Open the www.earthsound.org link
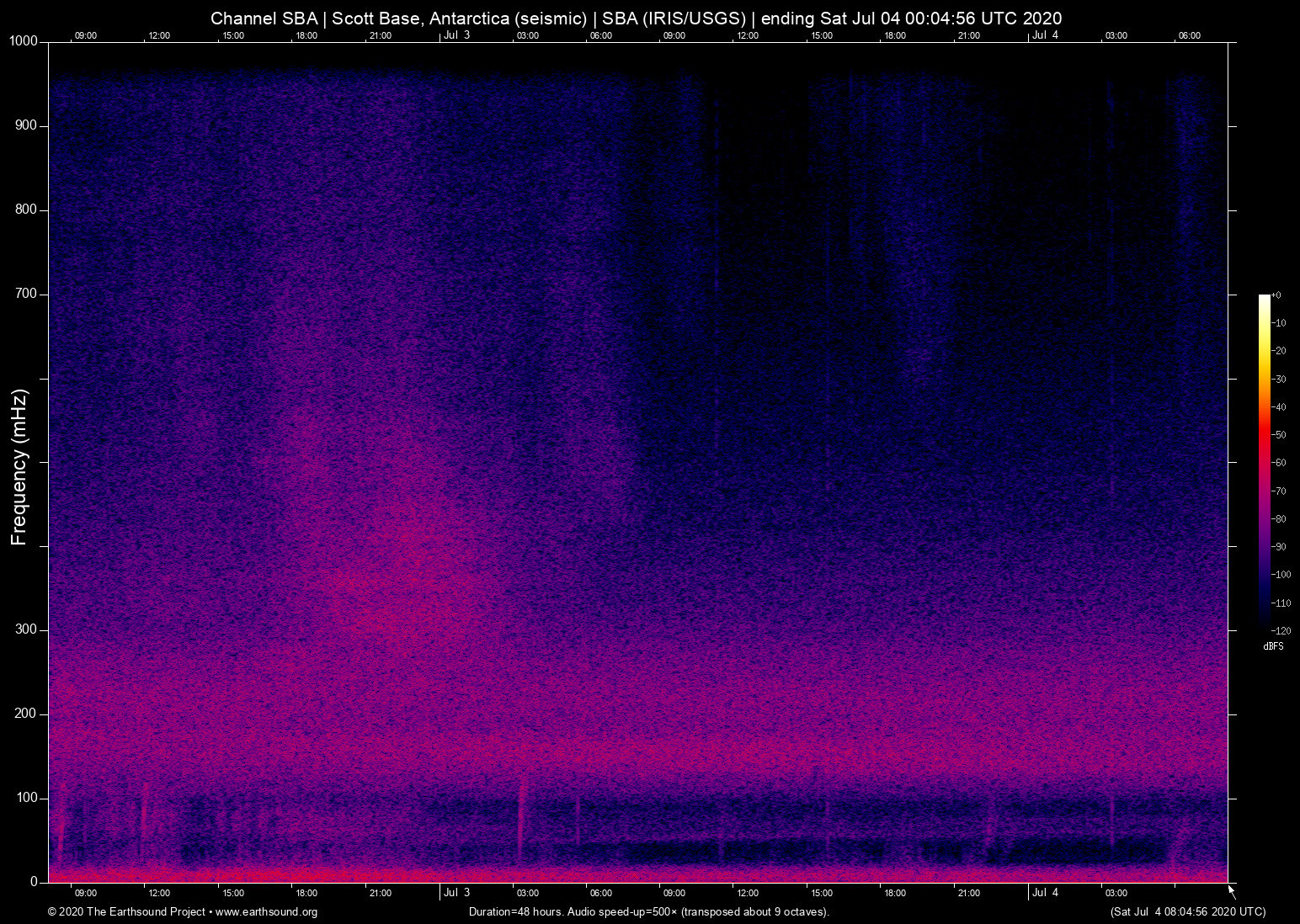The height and width of the screenshot is (924, 1300). [266, 912]
